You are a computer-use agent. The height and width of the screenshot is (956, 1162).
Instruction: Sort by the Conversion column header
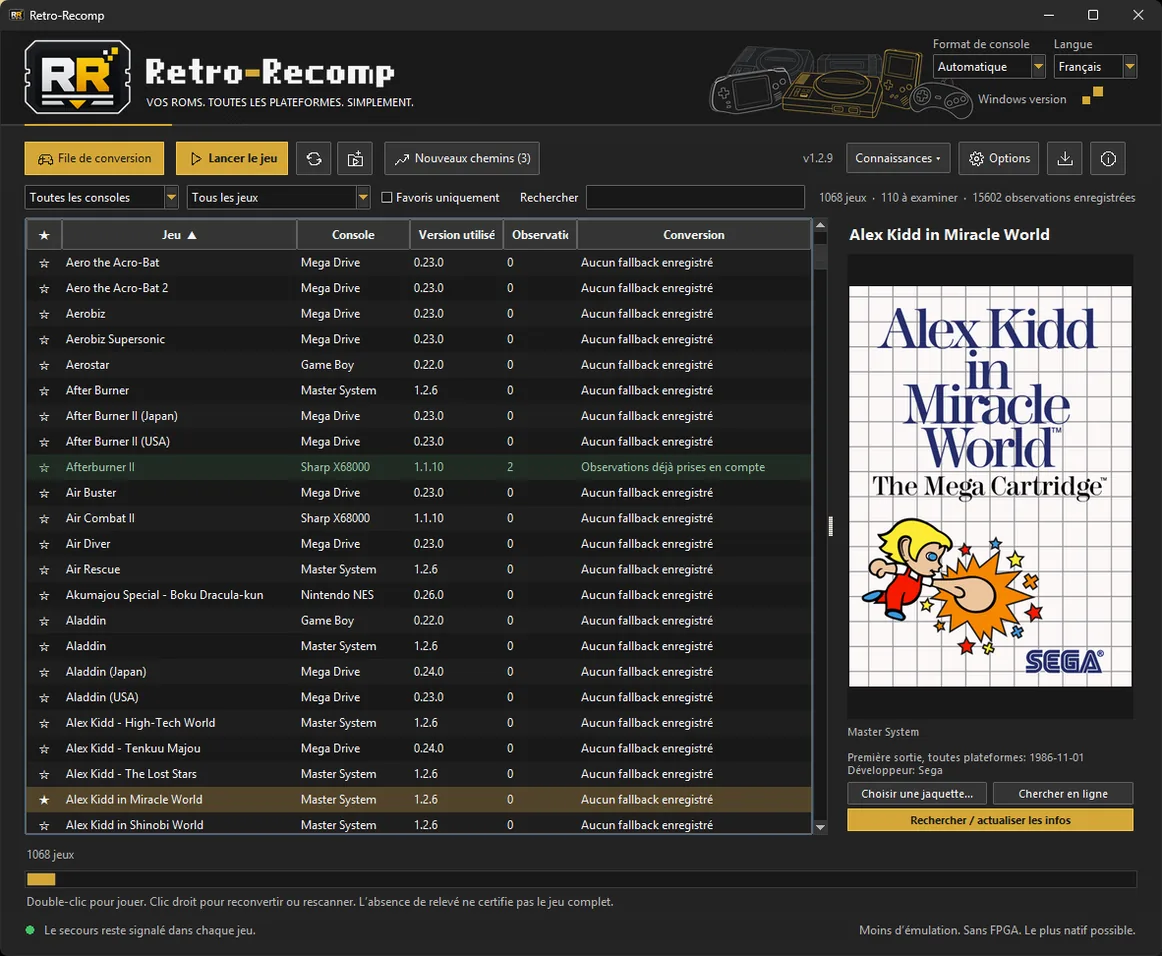tap(694, 235)
